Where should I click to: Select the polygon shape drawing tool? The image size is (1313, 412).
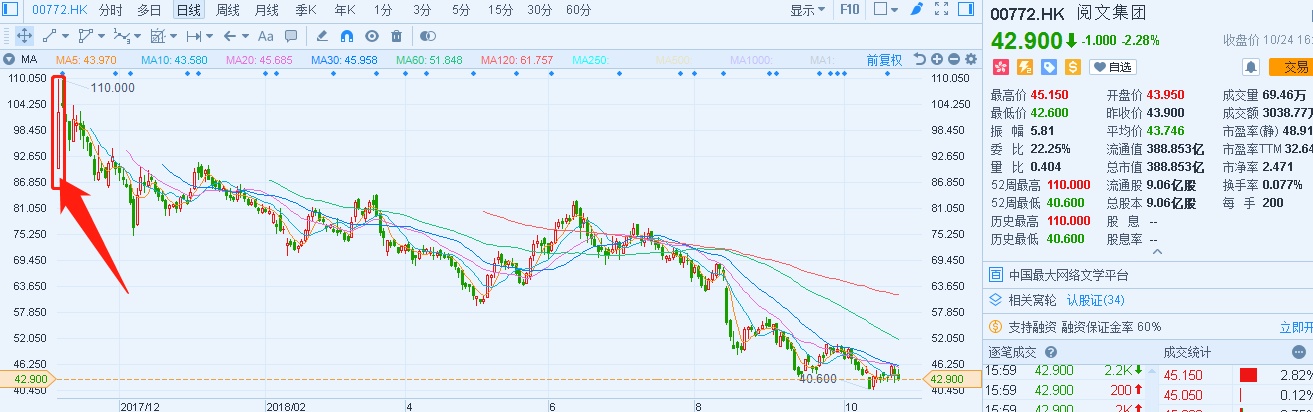pos(85,36)
